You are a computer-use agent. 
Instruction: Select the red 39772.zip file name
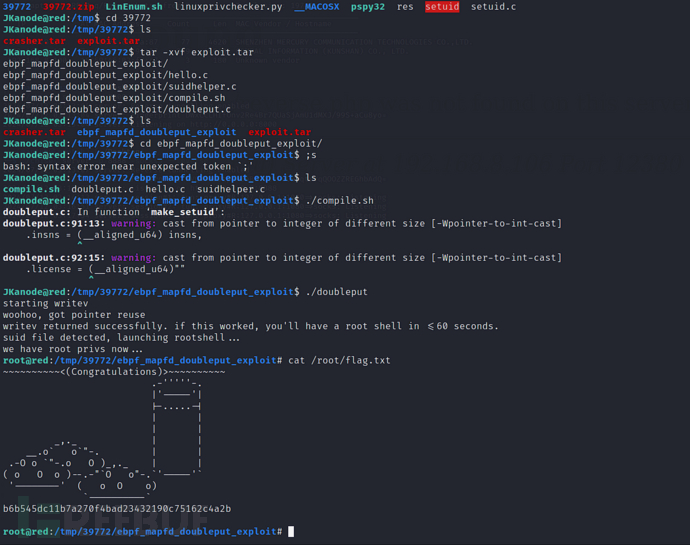(x=68, y=7)
